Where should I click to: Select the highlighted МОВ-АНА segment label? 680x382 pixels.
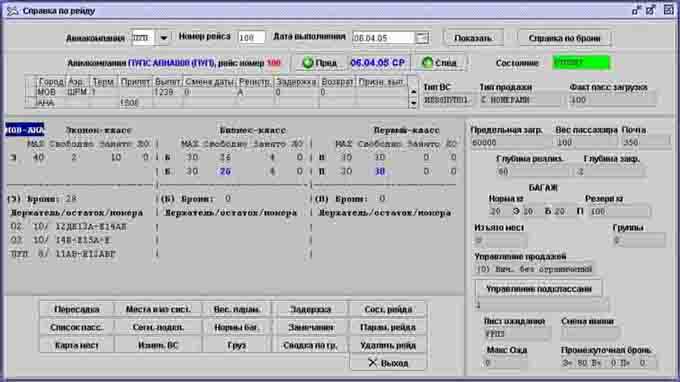(x=25, y=130)
